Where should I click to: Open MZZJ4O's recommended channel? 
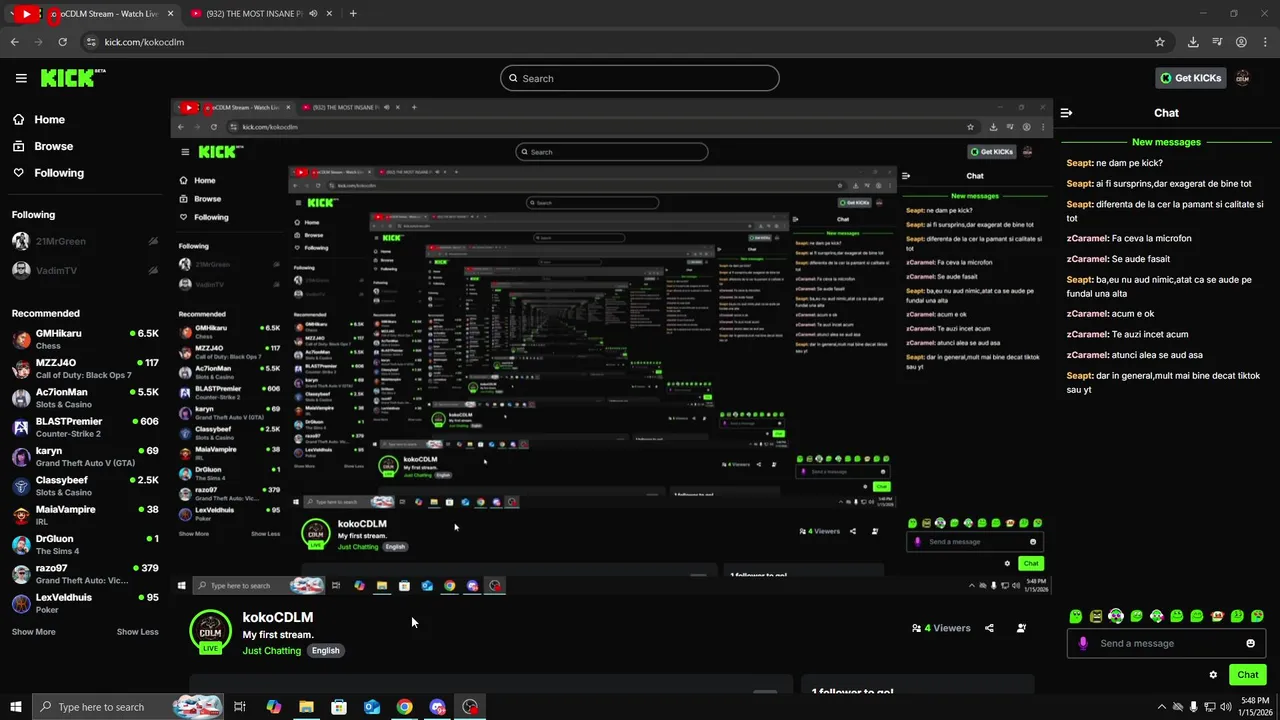85,368
